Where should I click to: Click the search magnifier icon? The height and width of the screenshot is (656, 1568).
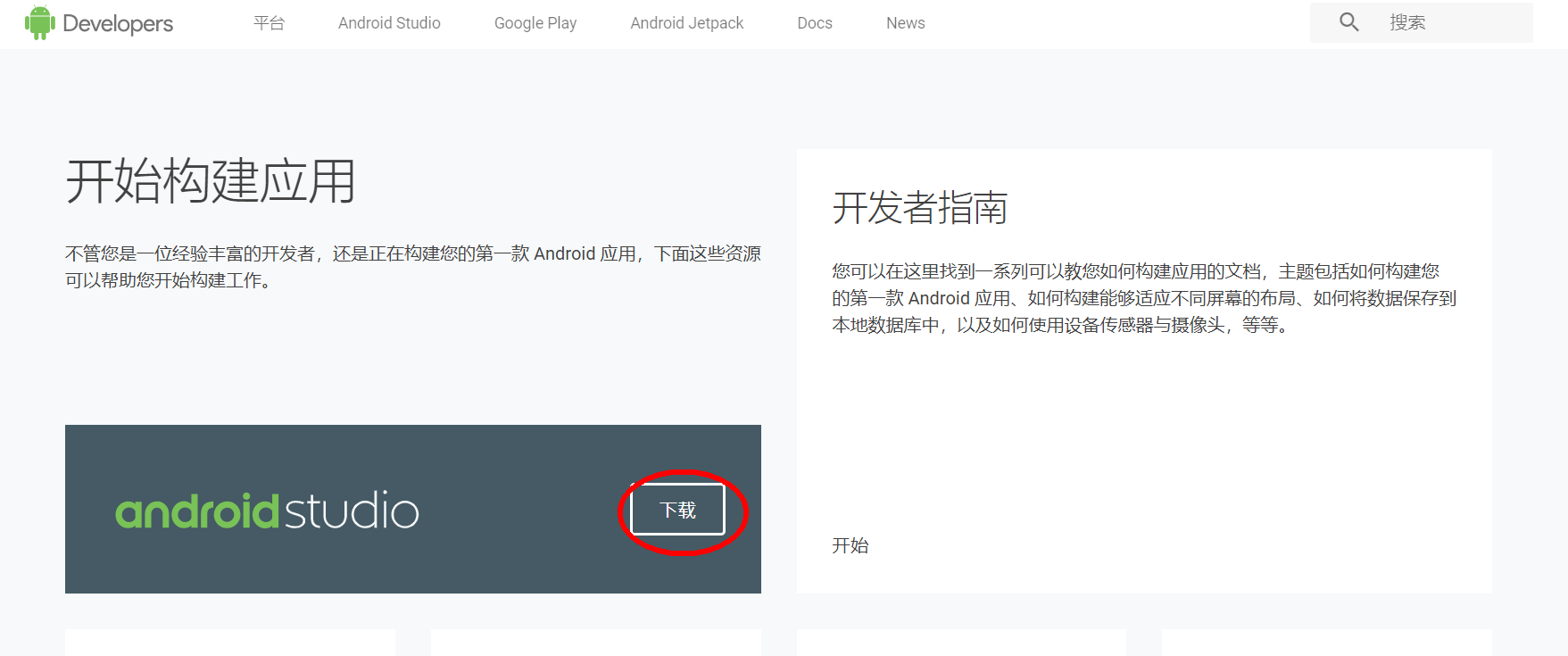pos(1349,22)
